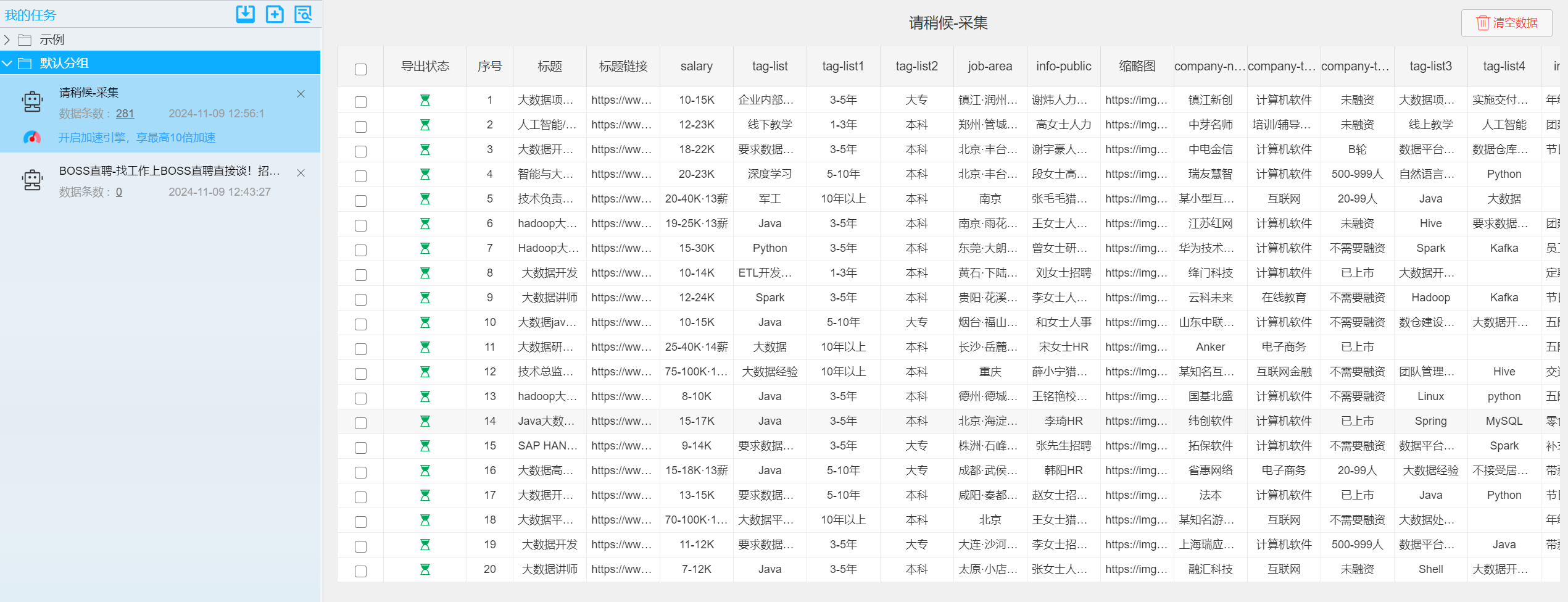Select the 请稍候-采集 task title

89,93
